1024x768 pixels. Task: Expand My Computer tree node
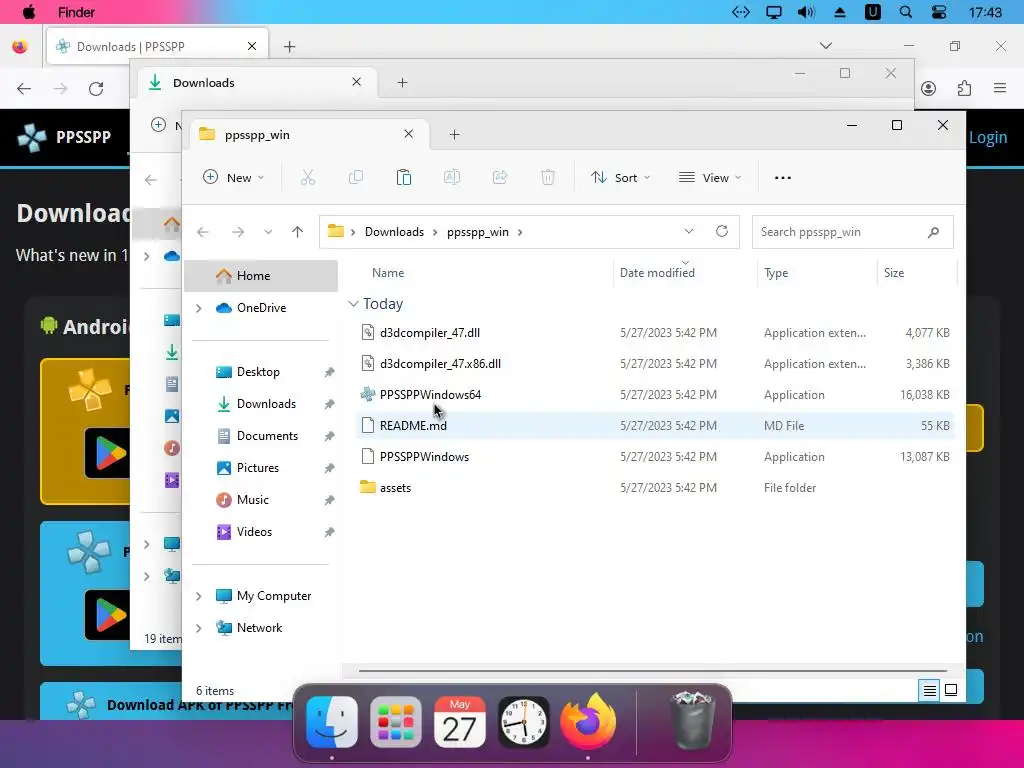pyautogui.click(x=199, y=596)
